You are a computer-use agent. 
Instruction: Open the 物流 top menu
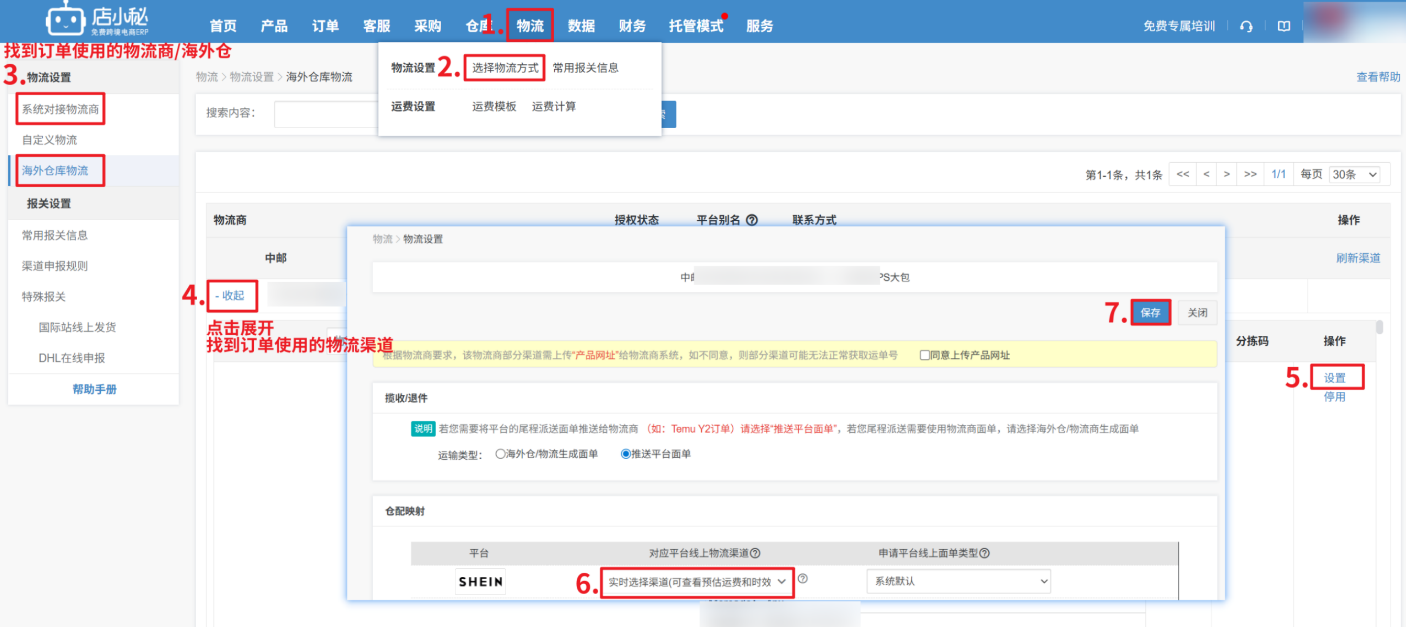[x=530, y=26]
